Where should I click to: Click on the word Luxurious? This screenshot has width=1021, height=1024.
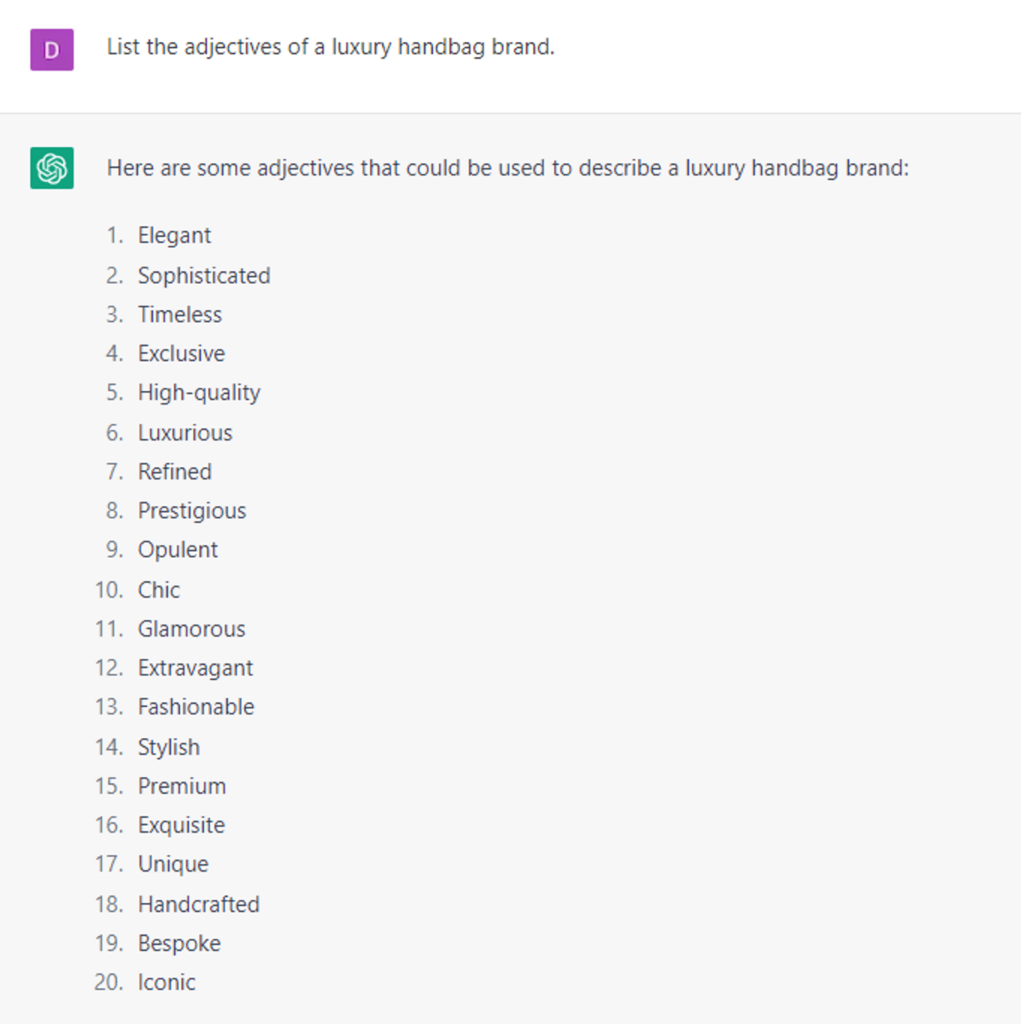coord(185,433)
